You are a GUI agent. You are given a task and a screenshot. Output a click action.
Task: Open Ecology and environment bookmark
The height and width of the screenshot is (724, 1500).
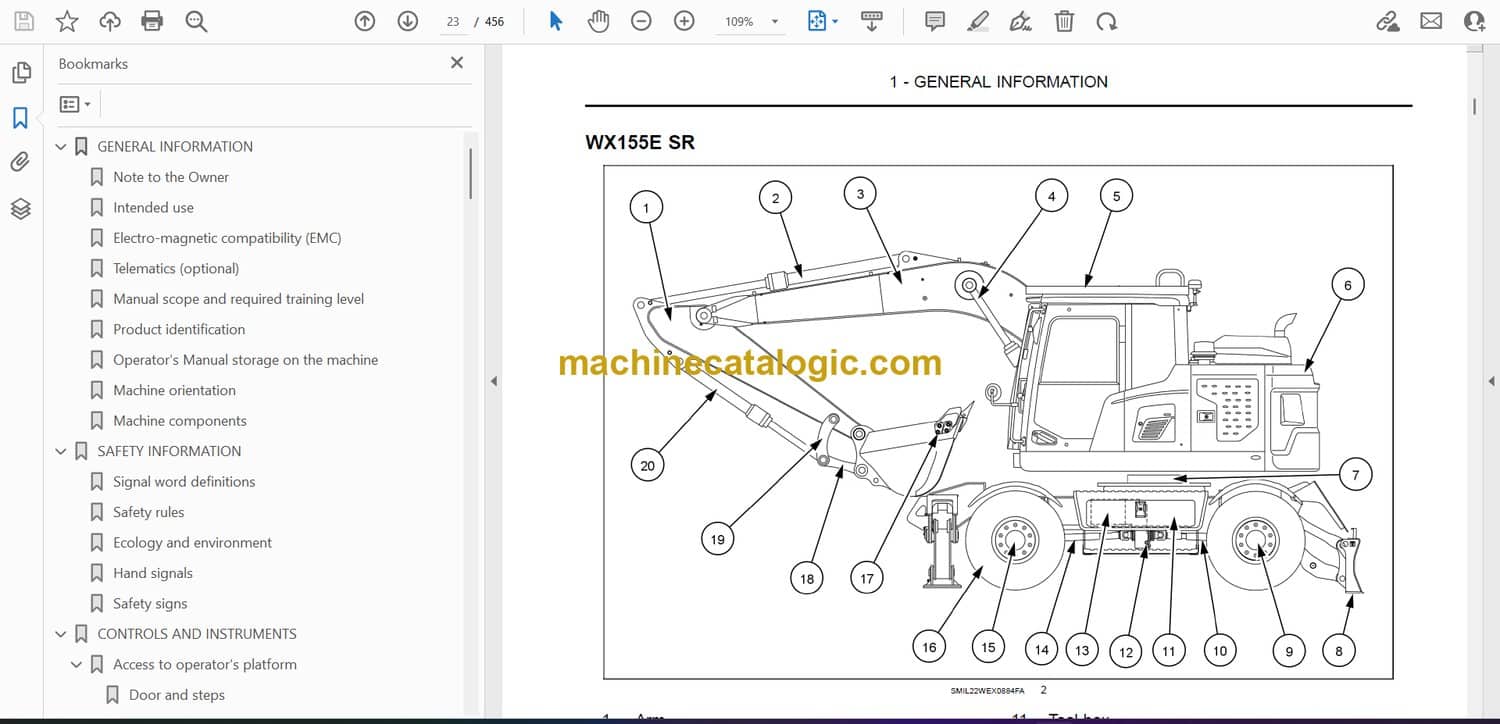tap(192, 543)
